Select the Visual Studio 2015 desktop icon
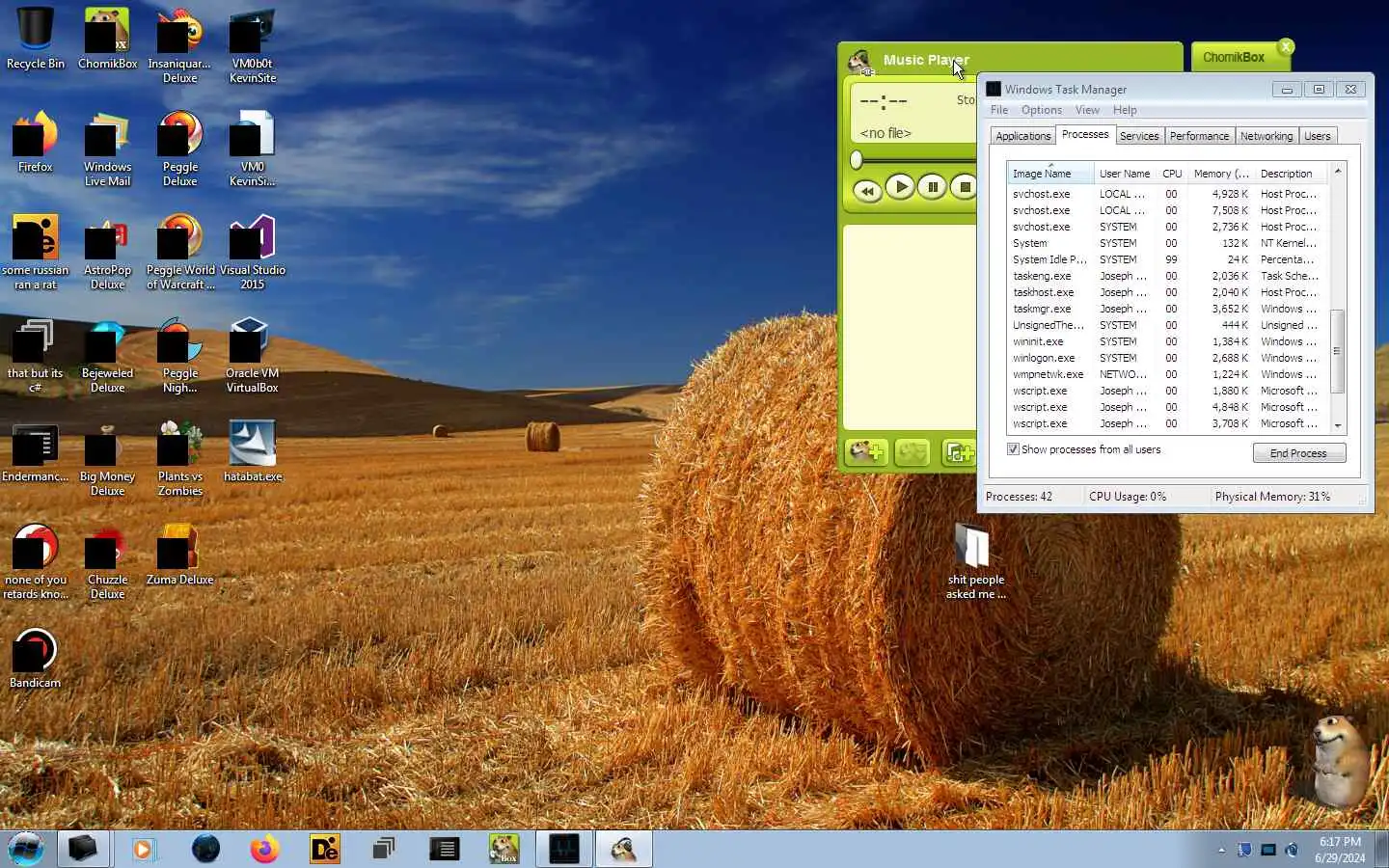This screenshot has width=1389, height=868. coord(253,252)
